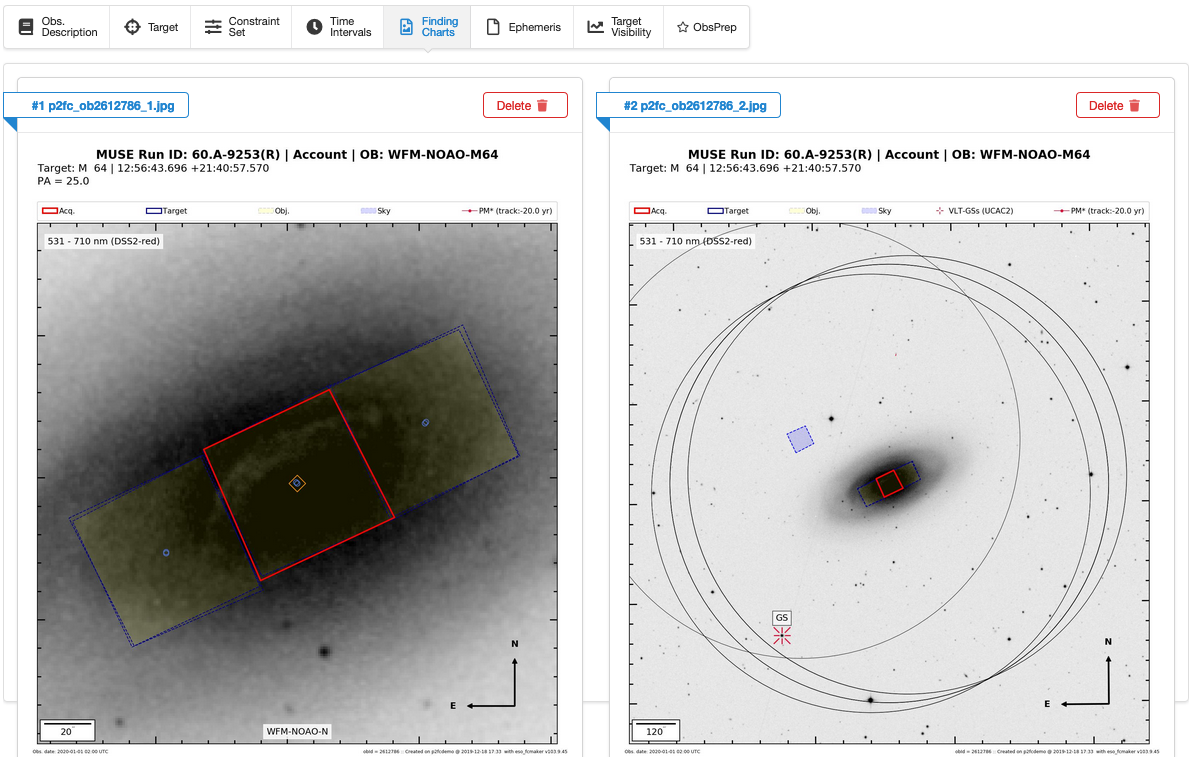Click the MUSE Run ID title in chart #2

coord(889,154)
